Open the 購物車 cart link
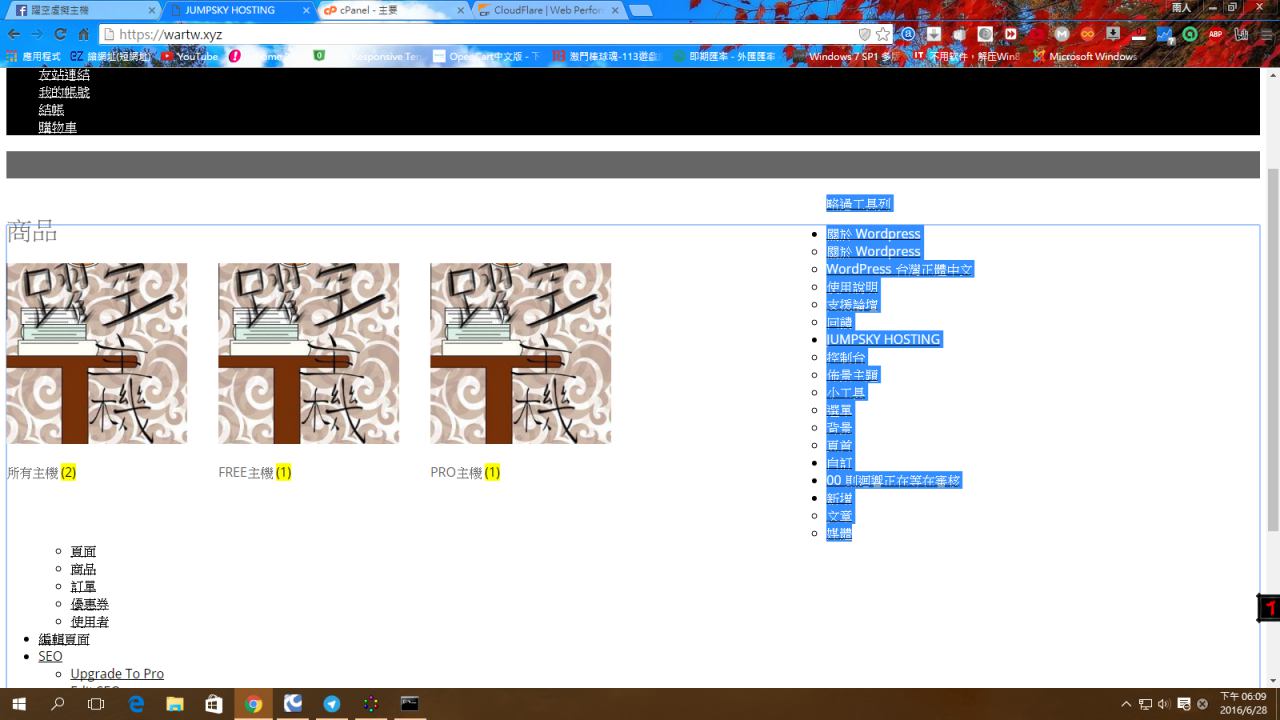Viewport: 1280px width, 720px height. click(x=58, y=127)
